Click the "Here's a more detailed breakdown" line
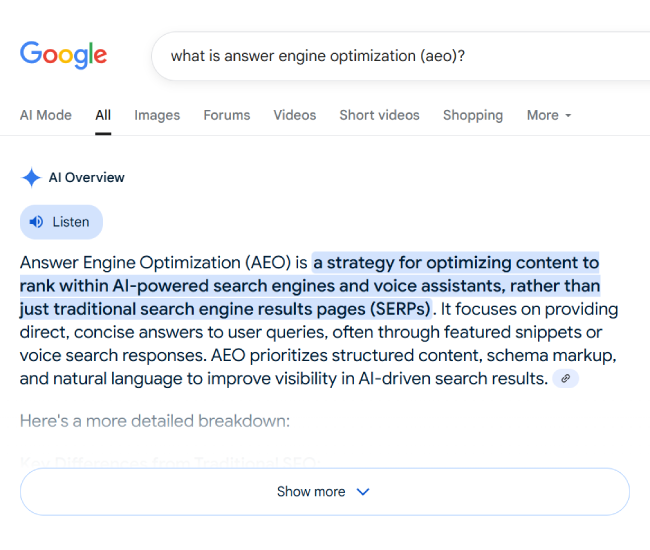 coord(155,421)
